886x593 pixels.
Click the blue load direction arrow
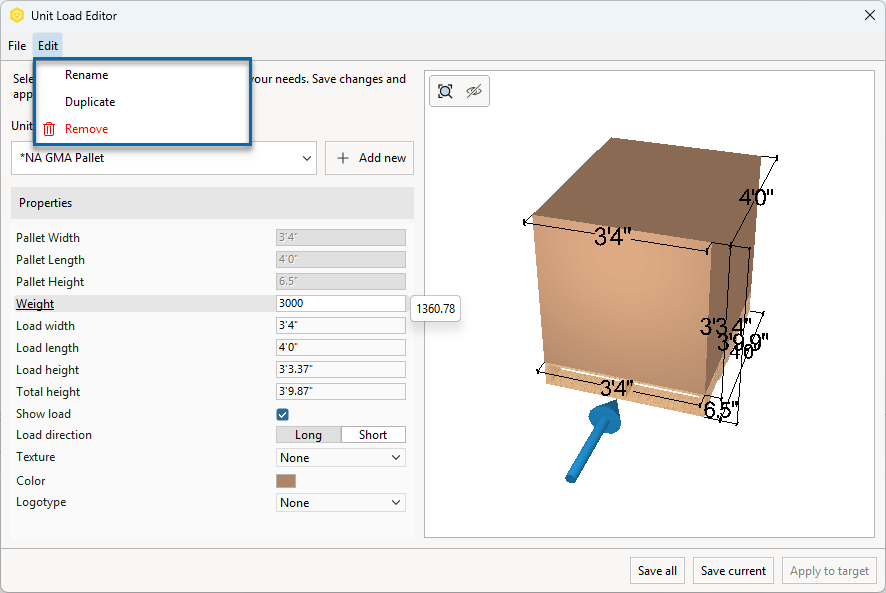[594, 438]
